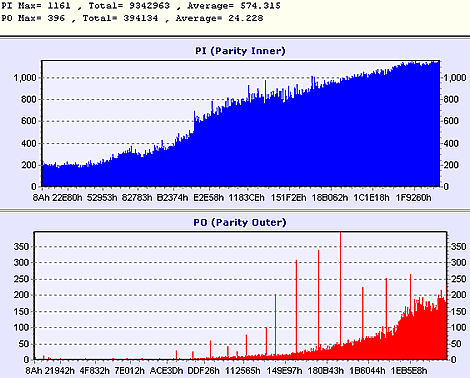This screenshot has width=470, height=378.
Task: Click the 149E97h label on the PO x-axis
Action: (285, 371)
